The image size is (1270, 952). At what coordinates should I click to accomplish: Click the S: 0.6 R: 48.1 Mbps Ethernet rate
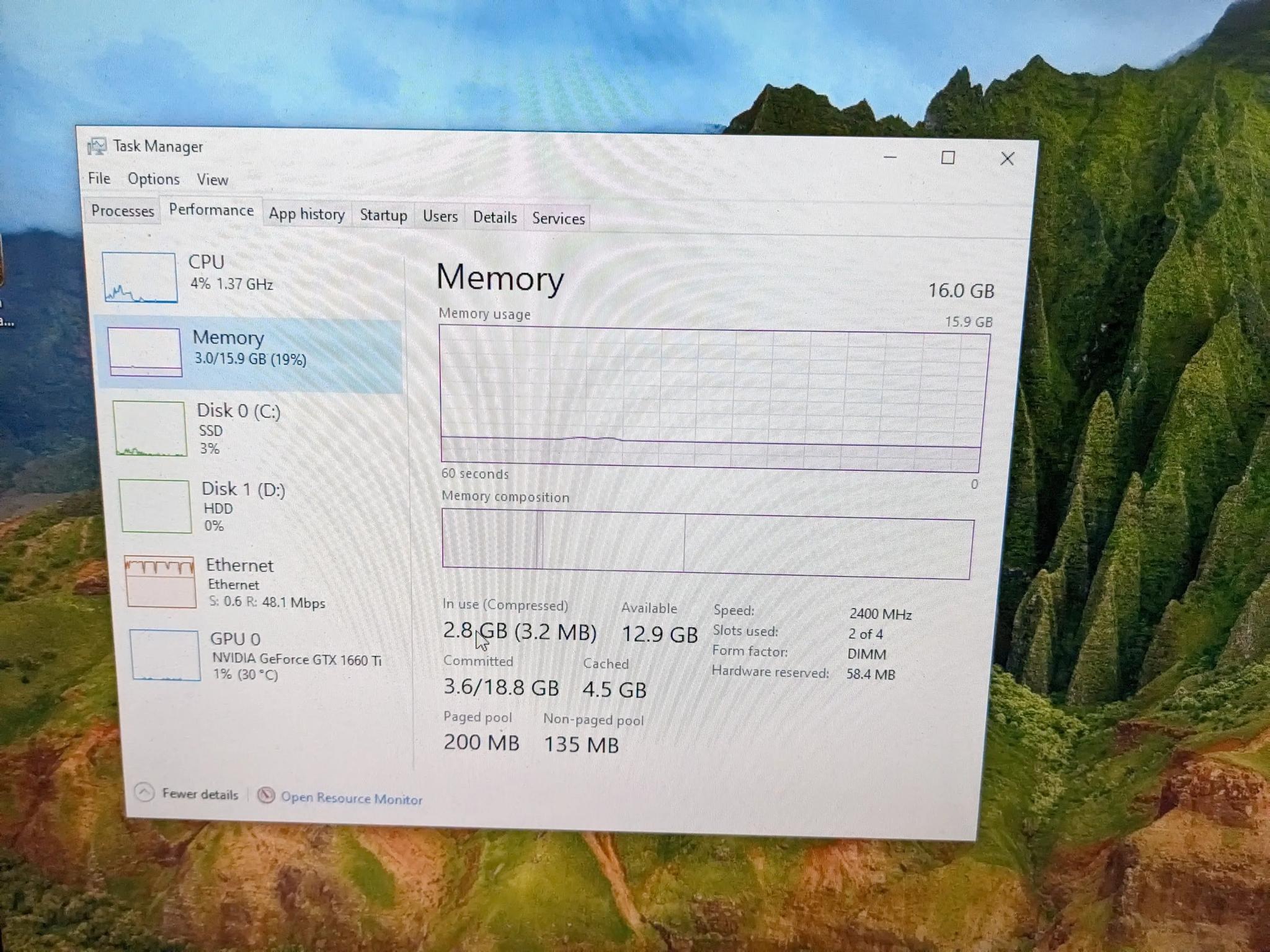pyautogui.click(x=267, y=602)
